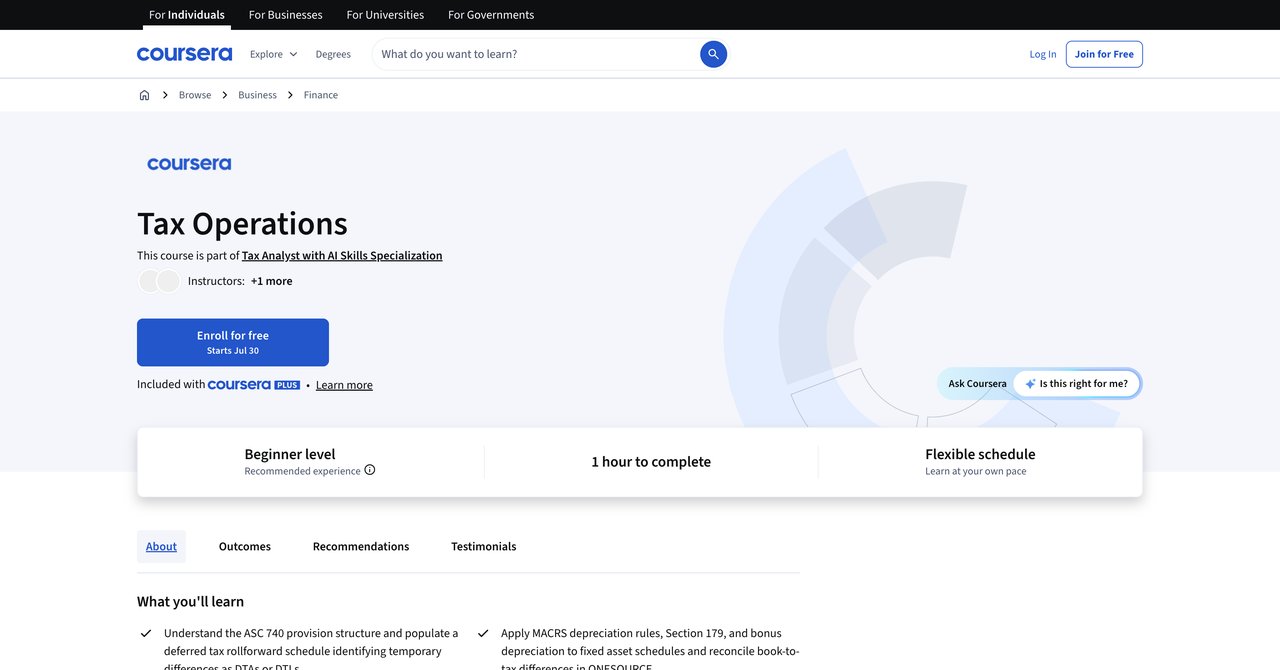Image resolution: width=1280 pixels, height=670 pixels.
Task: Click the second instructor avatar
Action: click(x=168, y=281)
